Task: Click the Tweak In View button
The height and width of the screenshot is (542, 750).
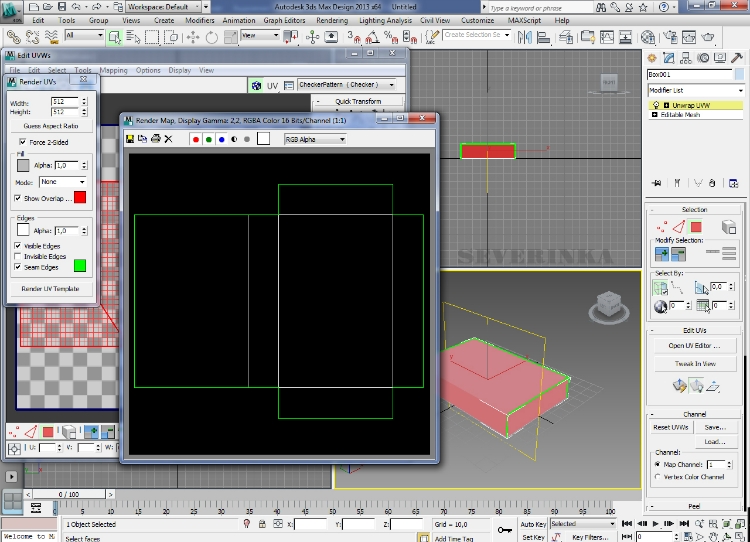Action: pyautogui.click(x=695, y=364)
